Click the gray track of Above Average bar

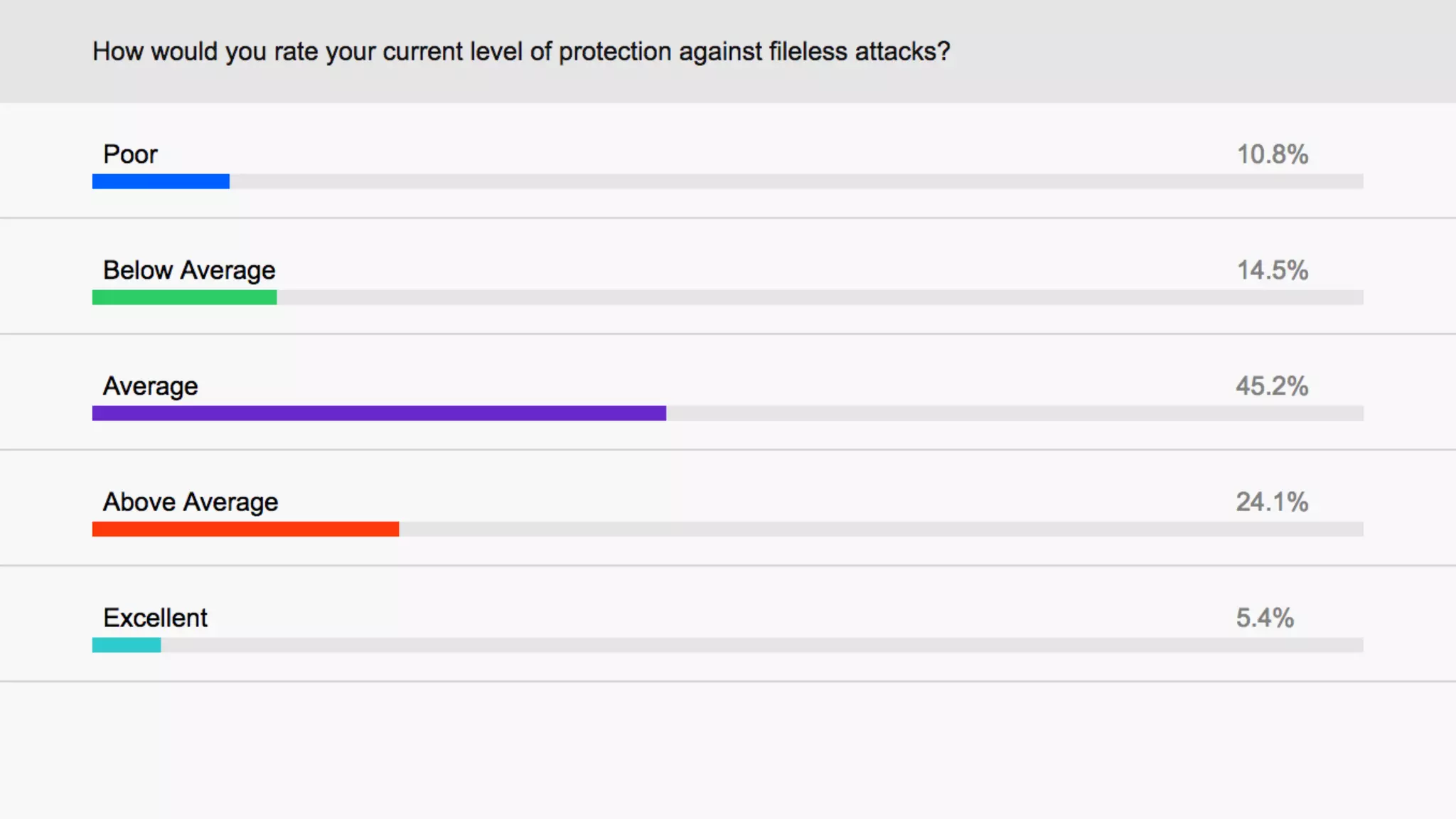click(881, 529)
